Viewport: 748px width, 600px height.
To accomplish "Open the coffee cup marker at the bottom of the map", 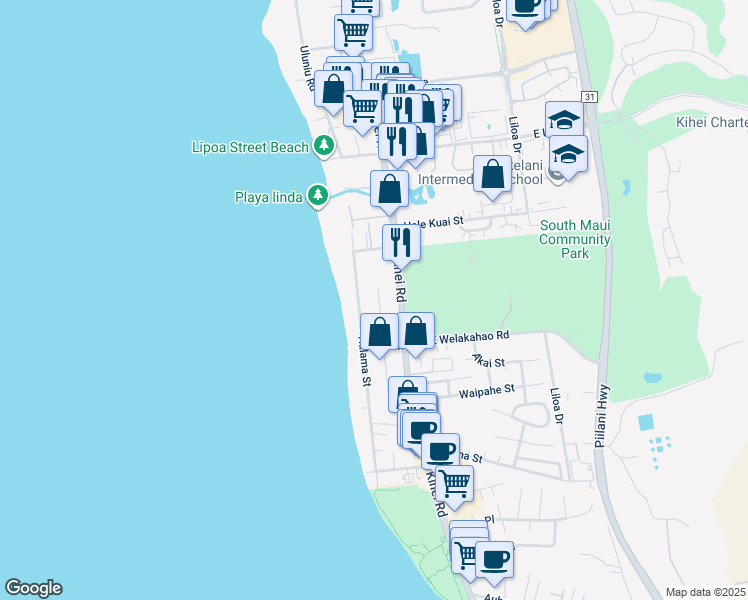I will [494, 561].
